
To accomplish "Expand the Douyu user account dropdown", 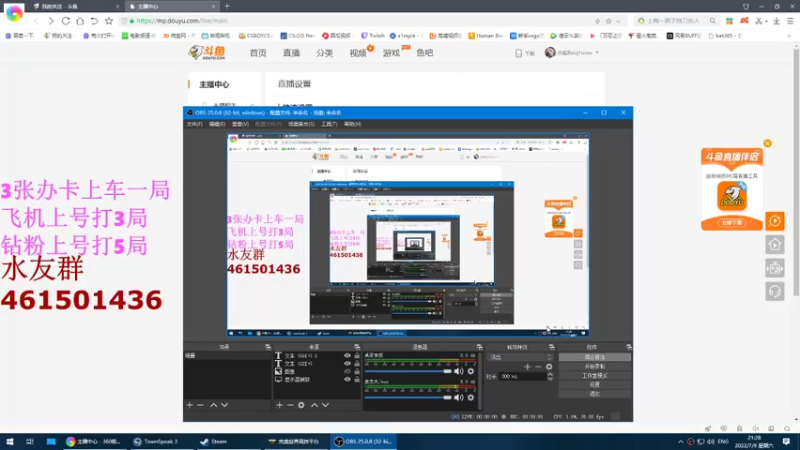I will tap(597, 53).
